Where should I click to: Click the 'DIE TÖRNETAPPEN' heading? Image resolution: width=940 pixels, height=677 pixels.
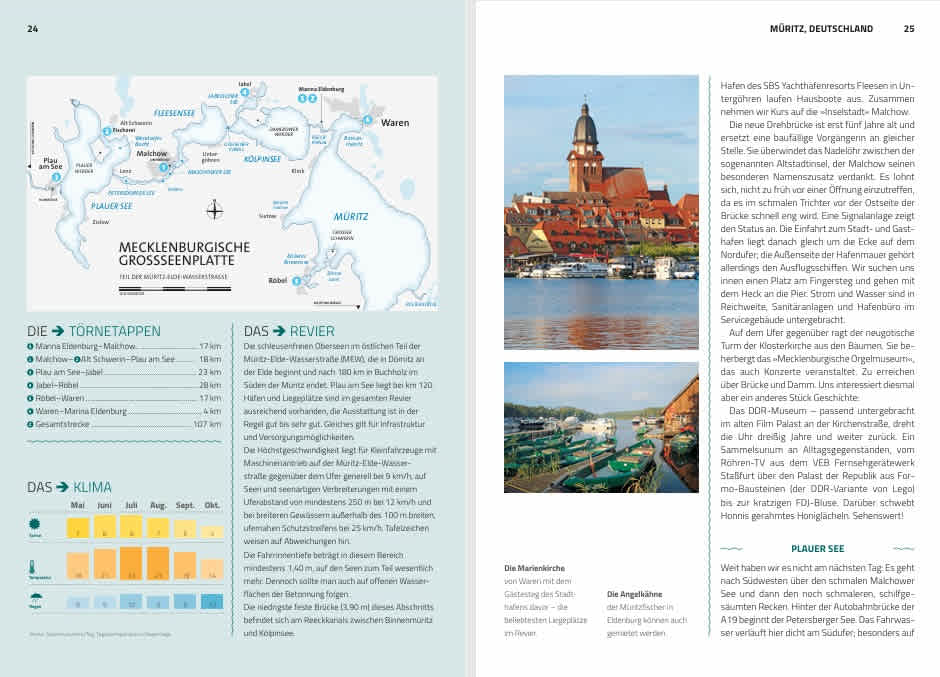94,331
